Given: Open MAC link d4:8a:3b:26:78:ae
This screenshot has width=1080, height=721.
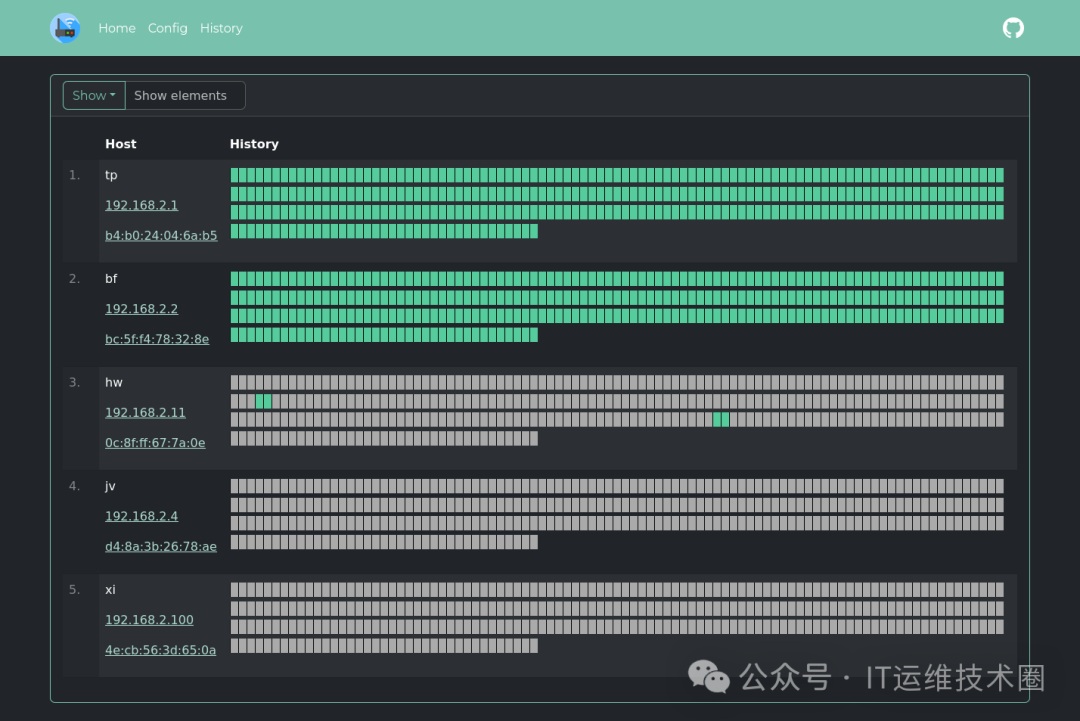Looking at the screenshot, I should click(x=160, y=546).
